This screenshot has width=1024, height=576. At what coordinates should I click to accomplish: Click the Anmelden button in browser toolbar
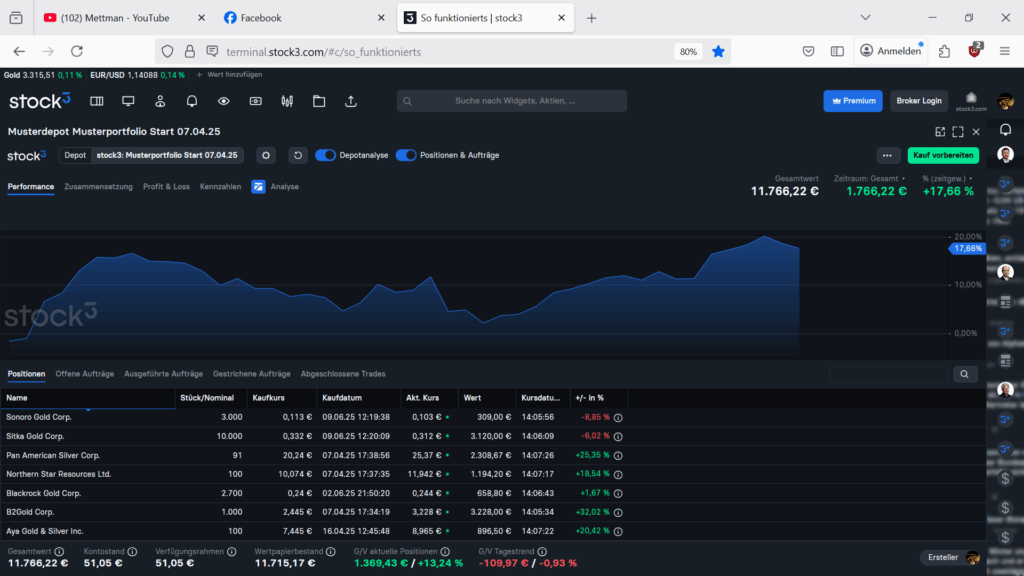[891, 51]
